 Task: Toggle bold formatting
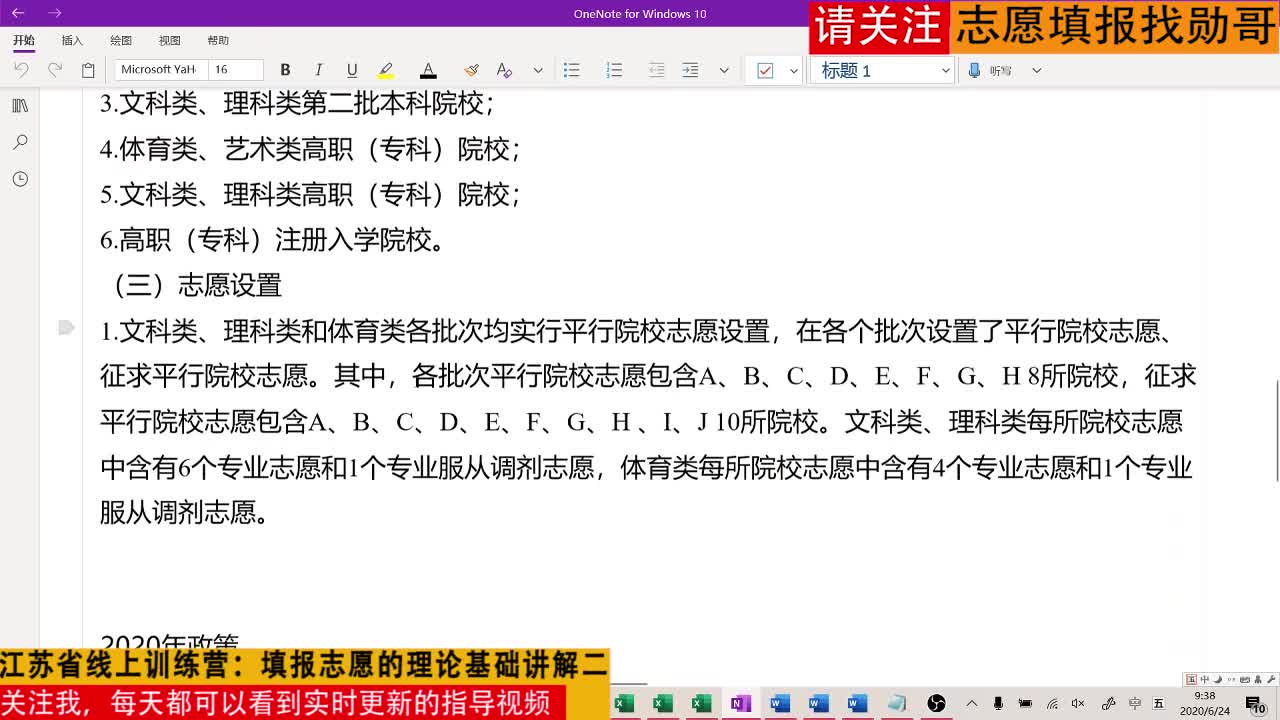pyautogui.click(x=285, y=70)
